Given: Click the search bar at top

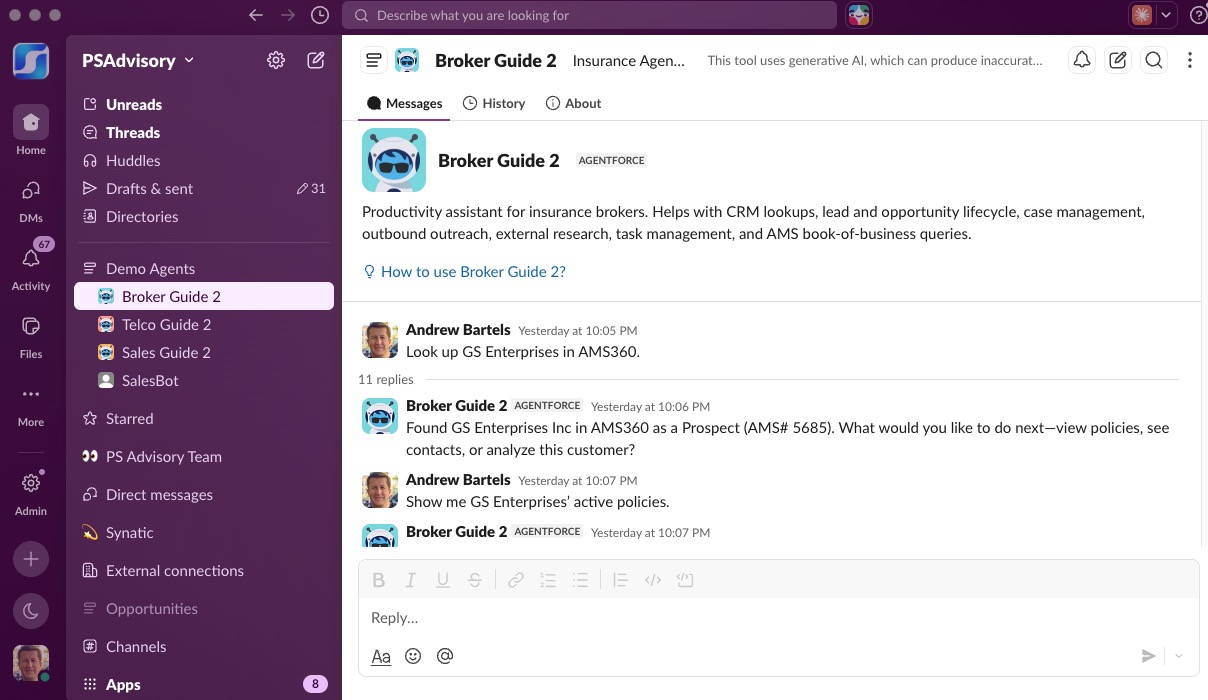Looking at the screenshot, I should click(589, 15).
